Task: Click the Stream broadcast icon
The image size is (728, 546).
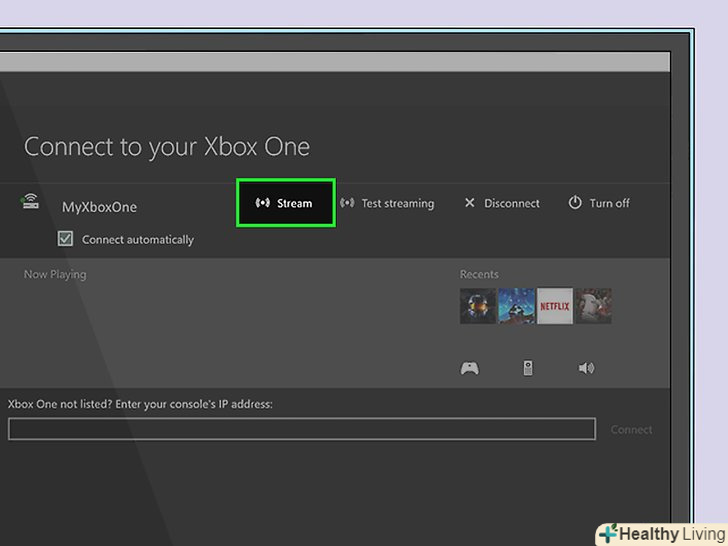Action: click(263, 203)
